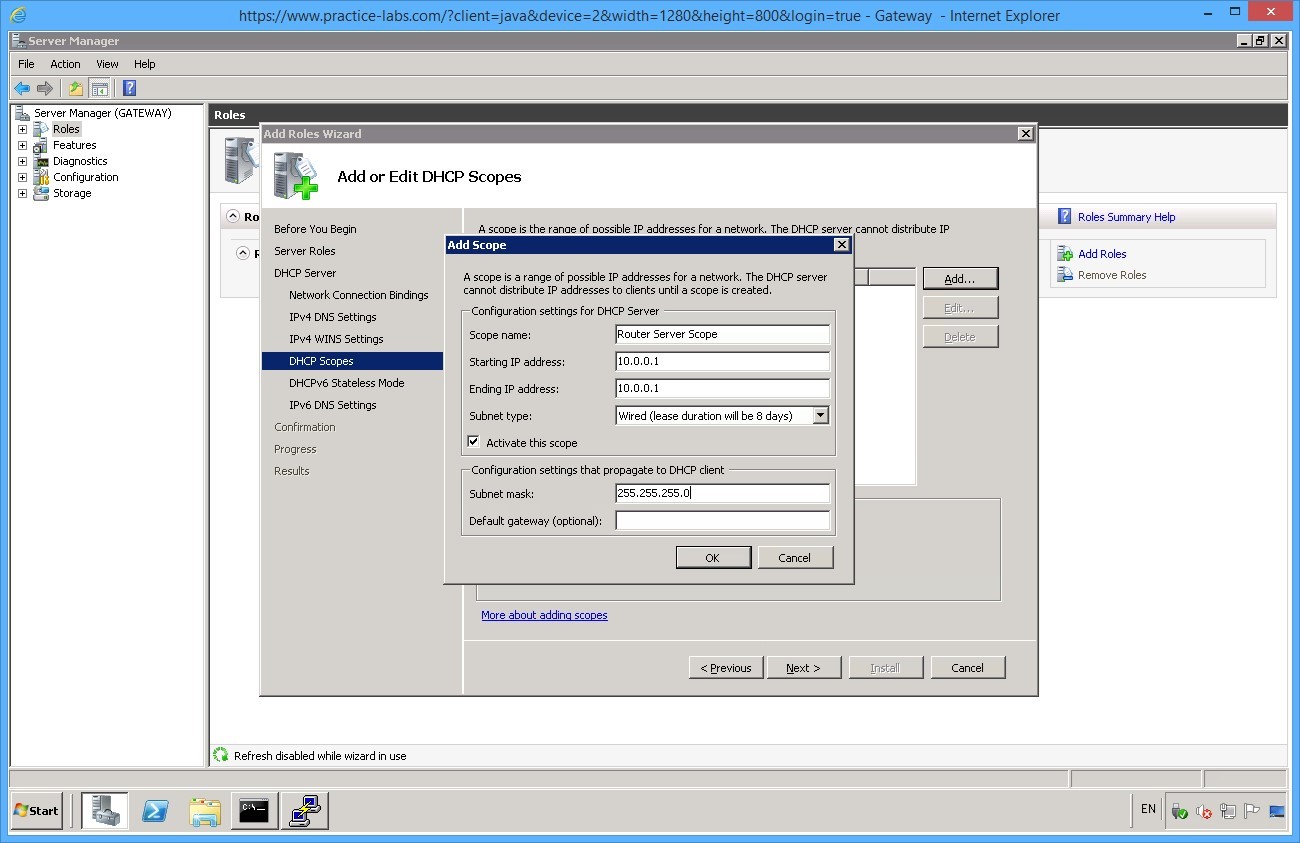
Task: Click OK in Add Scope dialog
Action: 712,558
